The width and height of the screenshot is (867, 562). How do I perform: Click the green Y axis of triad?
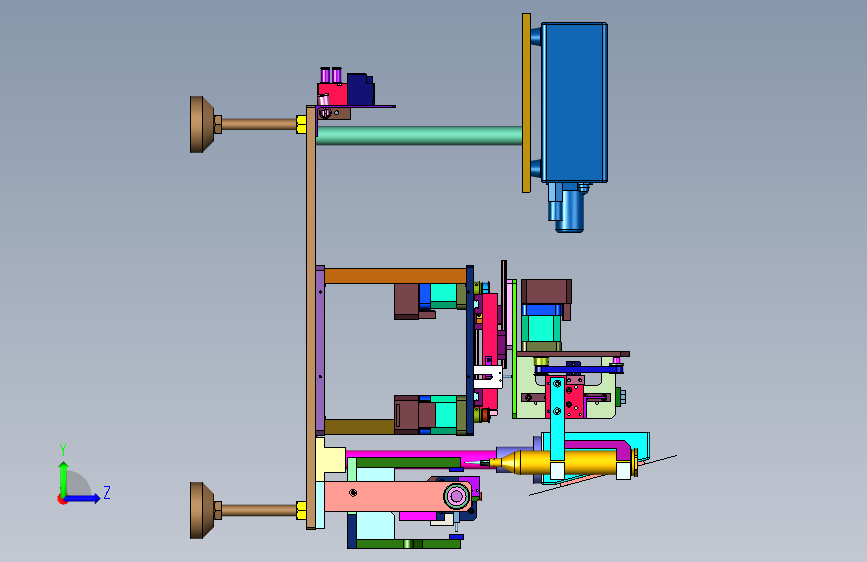click(63, 478)
